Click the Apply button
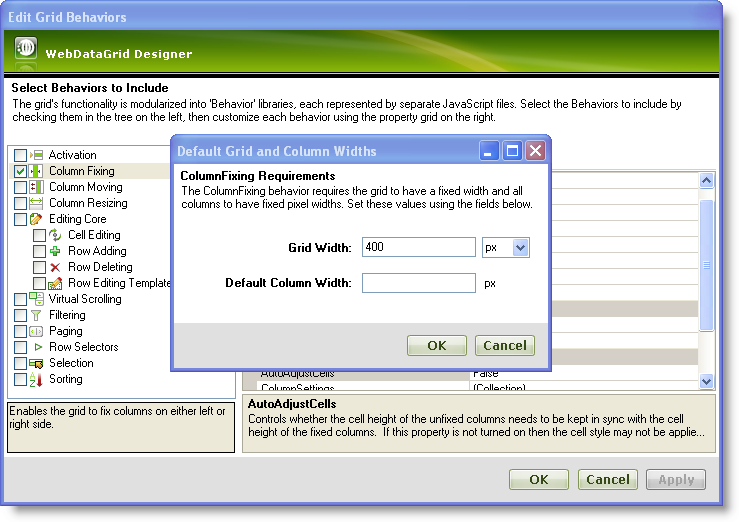 (x=676, y=480)
